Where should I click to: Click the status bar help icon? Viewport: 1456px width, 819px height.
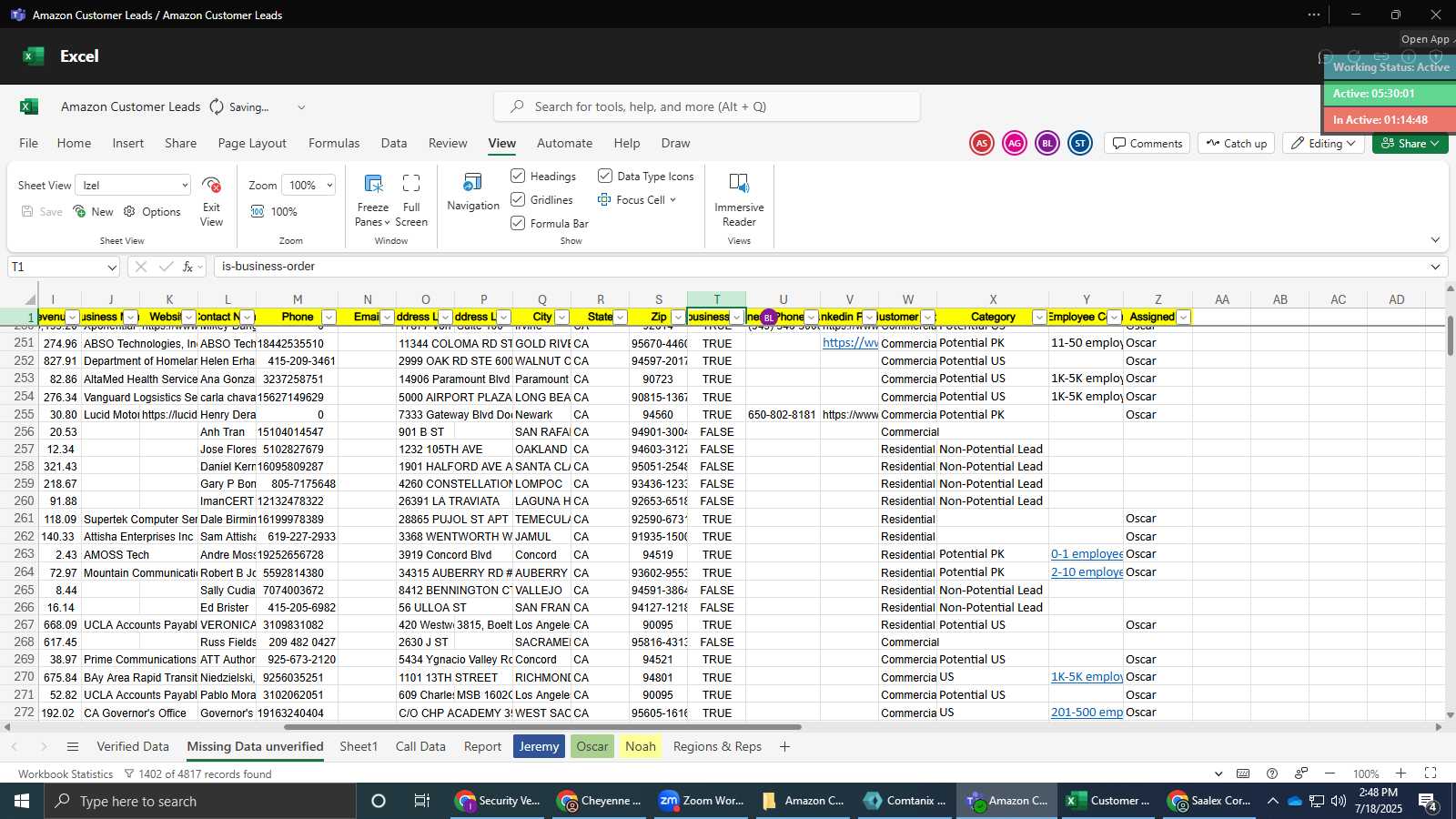1271,773
